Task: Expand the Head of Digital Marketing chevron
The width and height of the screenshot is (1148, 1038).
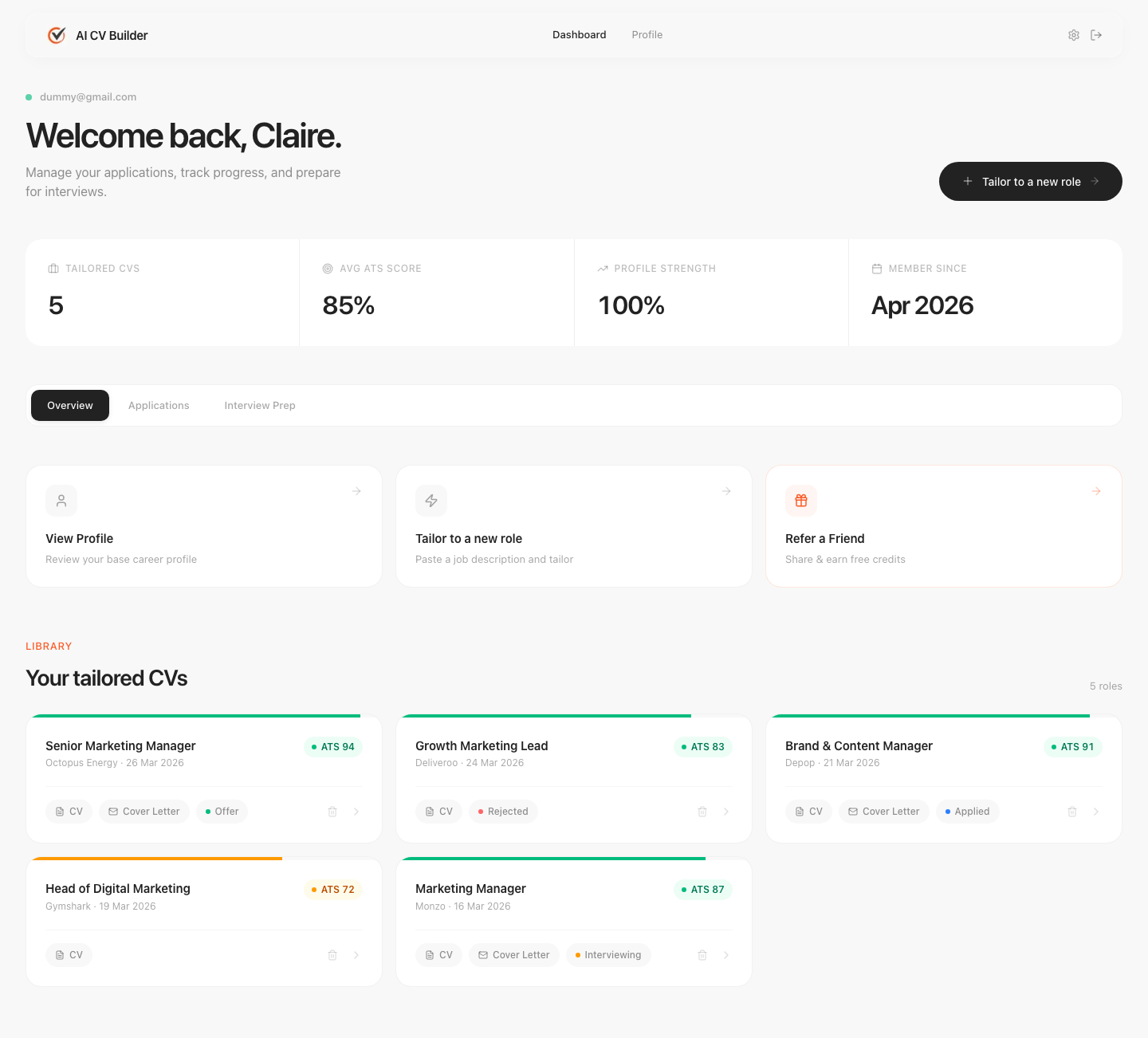Action: tap(356, 955)
